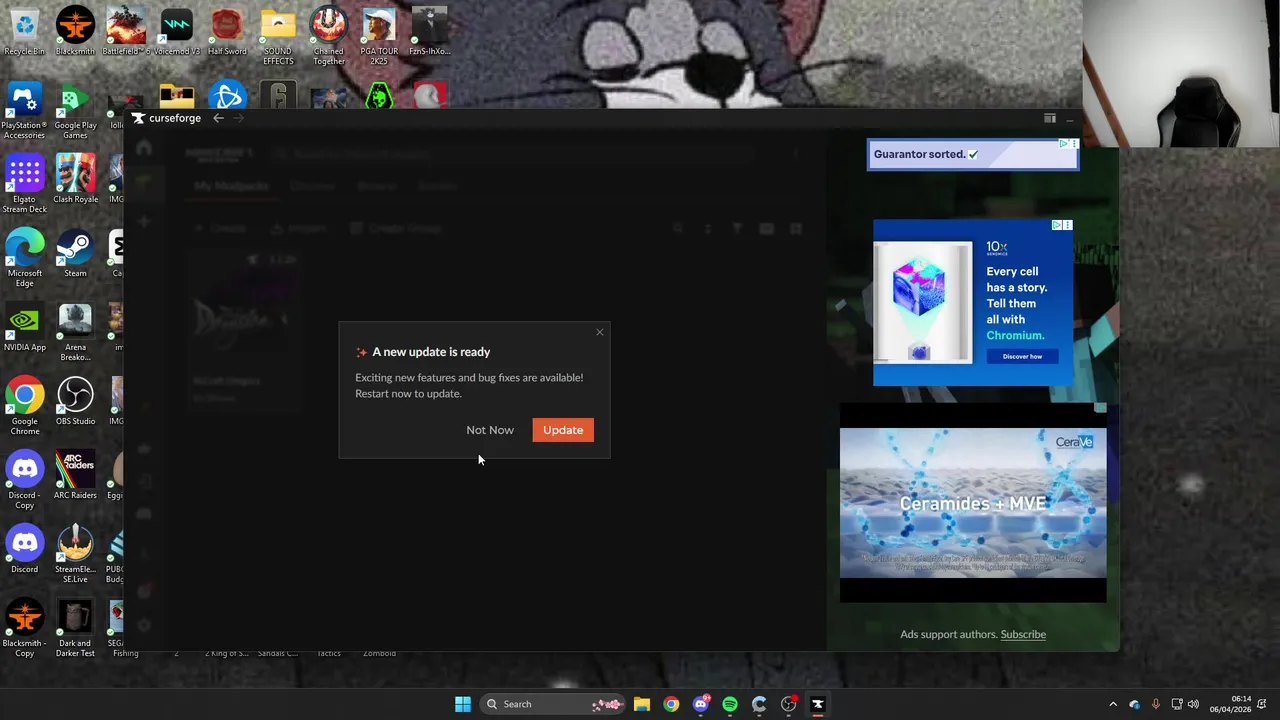Select the SOUND EFFECTS folder

pyautogui.click(x=278, y=38)
